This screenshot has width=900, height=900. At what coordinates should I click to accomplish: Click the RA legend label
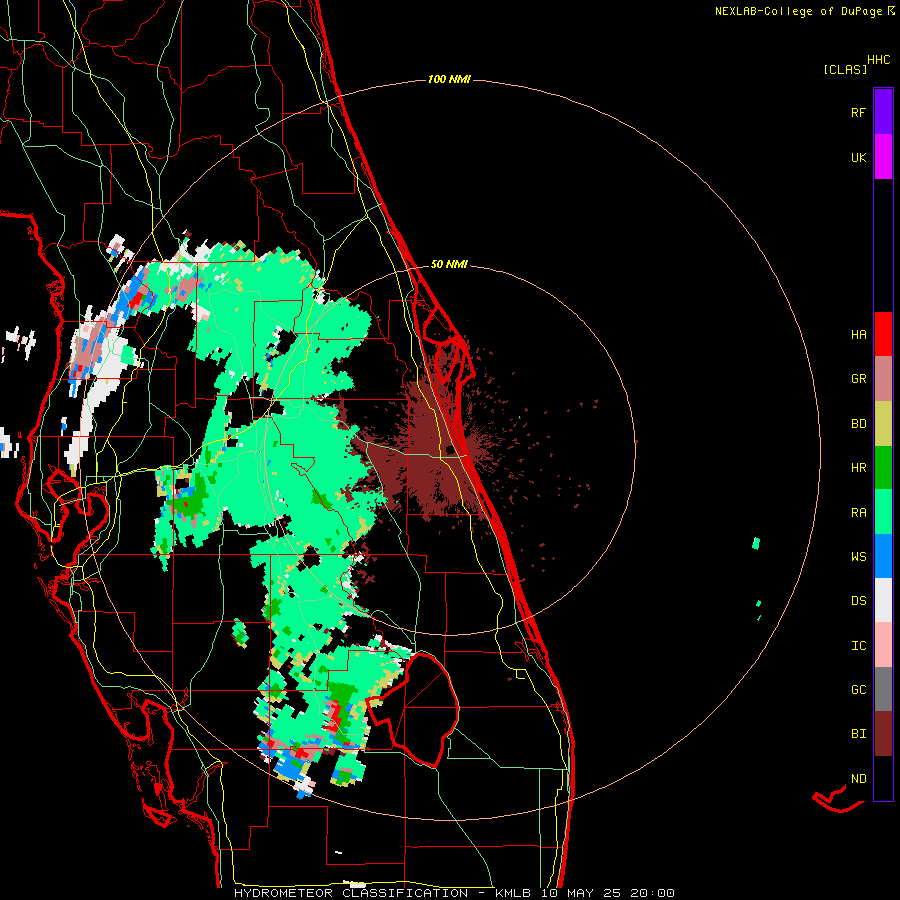coord(858,513)
